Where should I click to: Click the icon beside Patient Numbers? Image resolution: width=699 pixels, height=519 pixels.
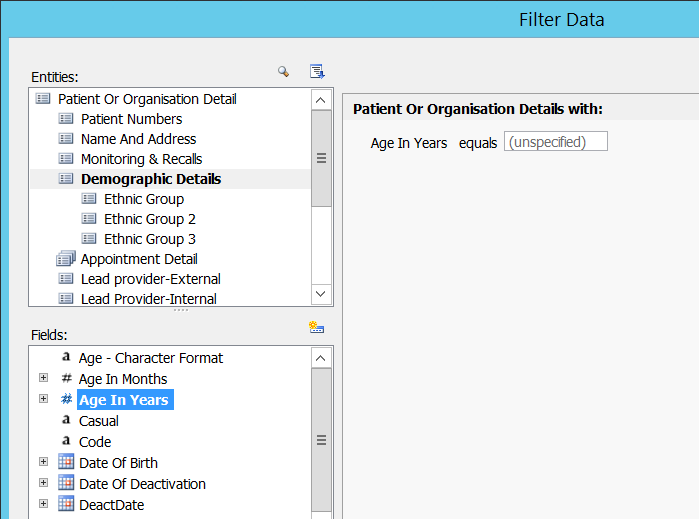tap(66, 119)
